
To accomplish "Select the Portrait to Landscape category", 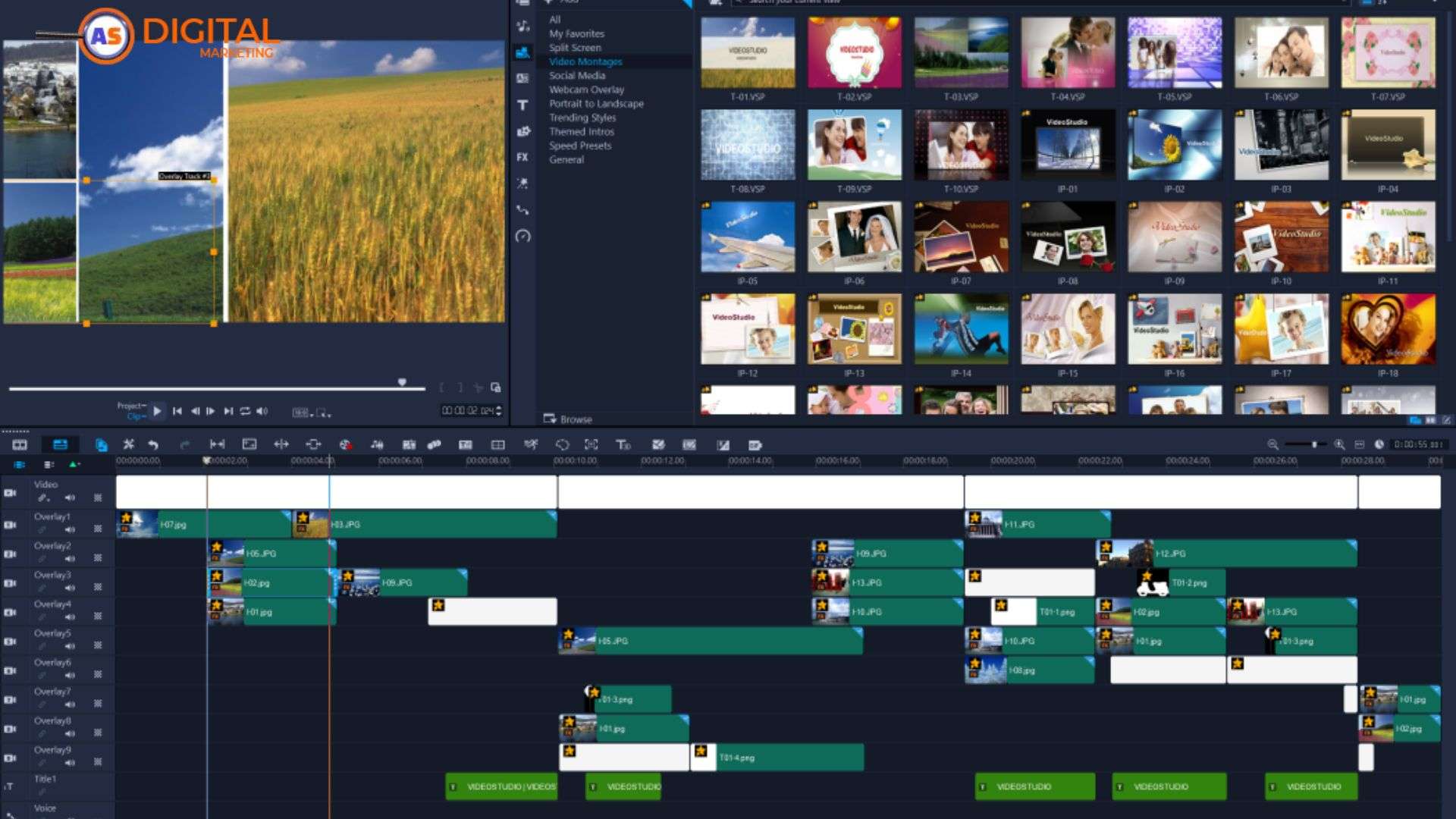I will click(596, 104).
